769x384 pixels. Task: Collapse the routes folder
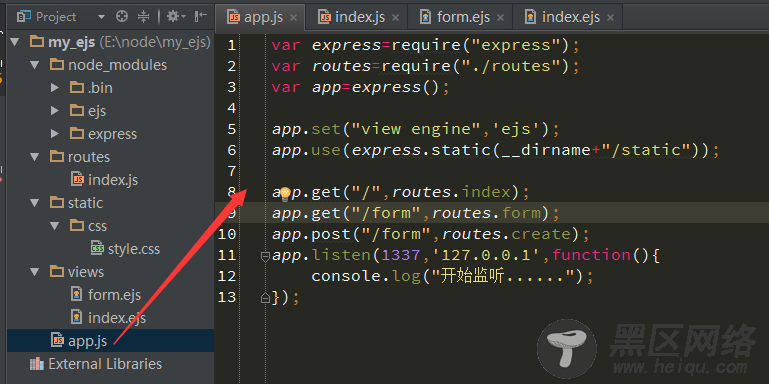(x=34, y=157)
